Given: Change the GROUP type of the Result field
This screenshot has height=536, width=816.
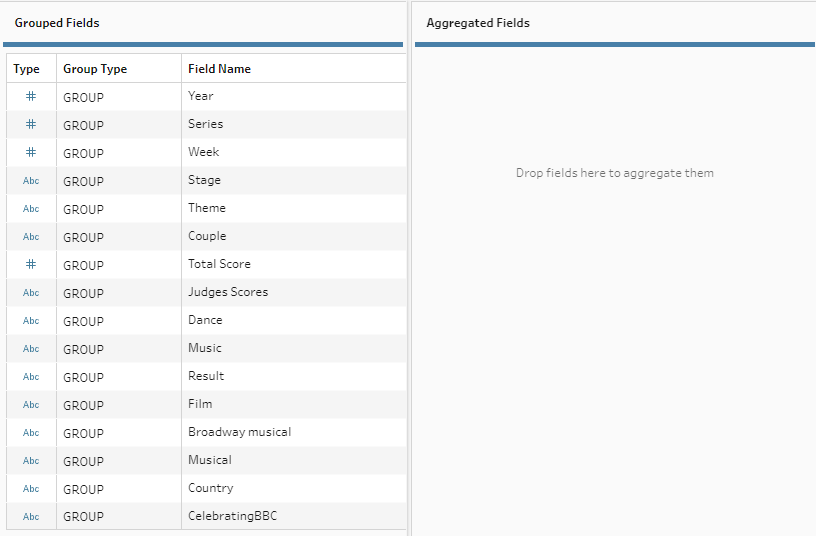Looking at the screenshot, I should click(x=83, y=377).
